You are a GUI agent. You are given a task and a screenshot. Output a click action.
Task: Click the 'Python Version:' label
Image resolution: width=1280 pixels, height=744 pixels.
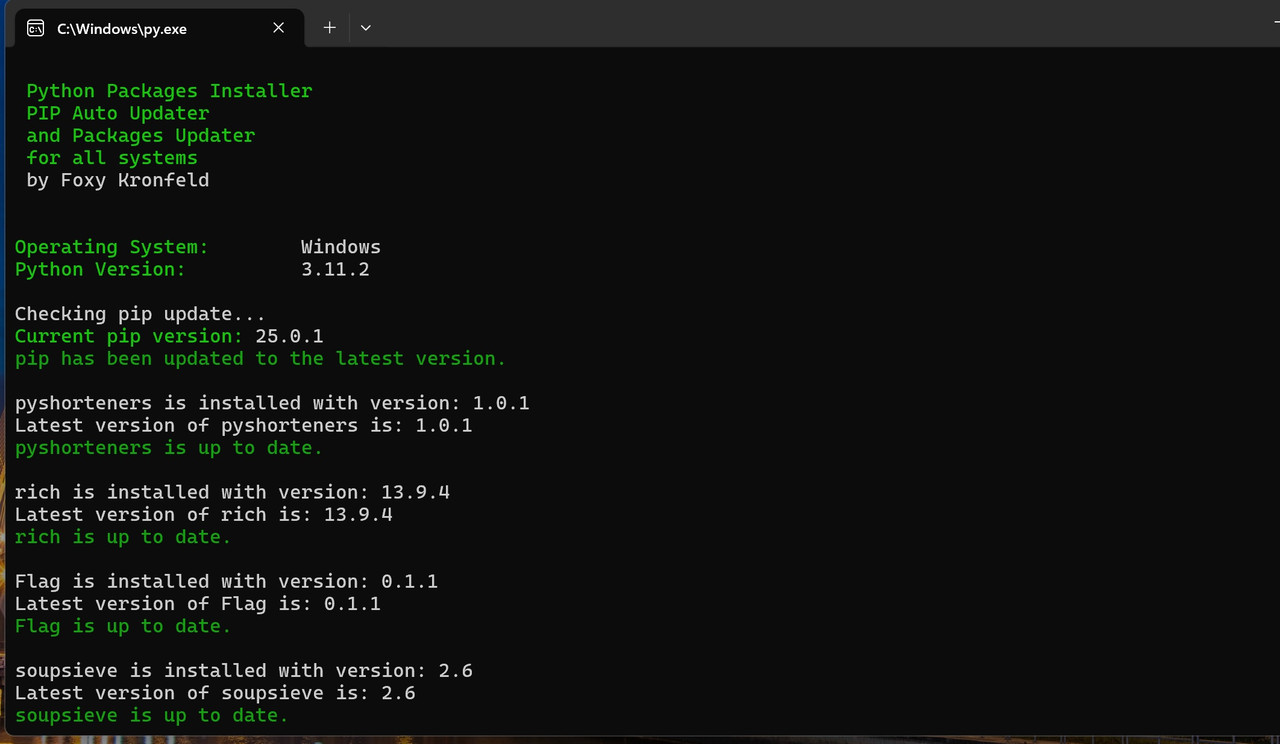point(100,269)
